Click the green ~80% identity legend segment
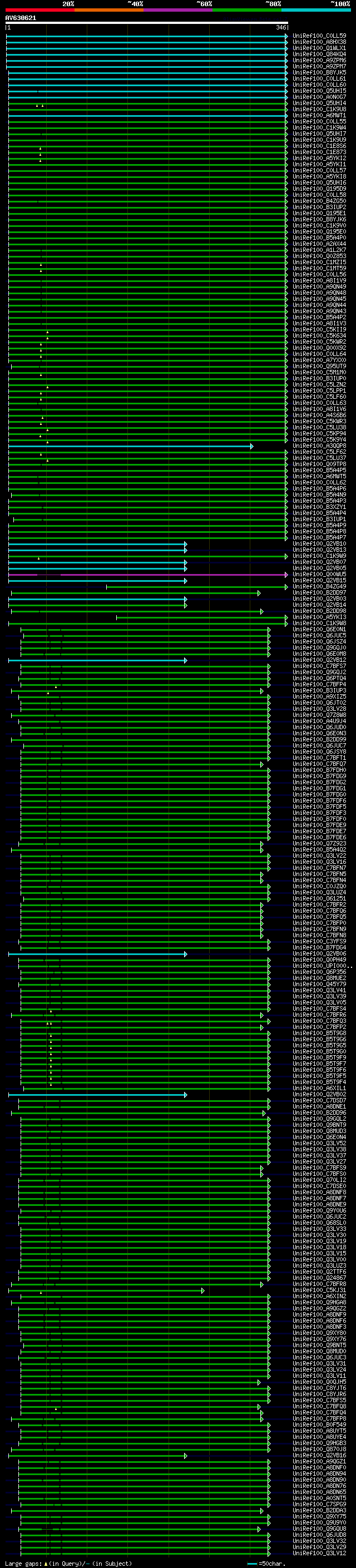 [x=247, y=10]
